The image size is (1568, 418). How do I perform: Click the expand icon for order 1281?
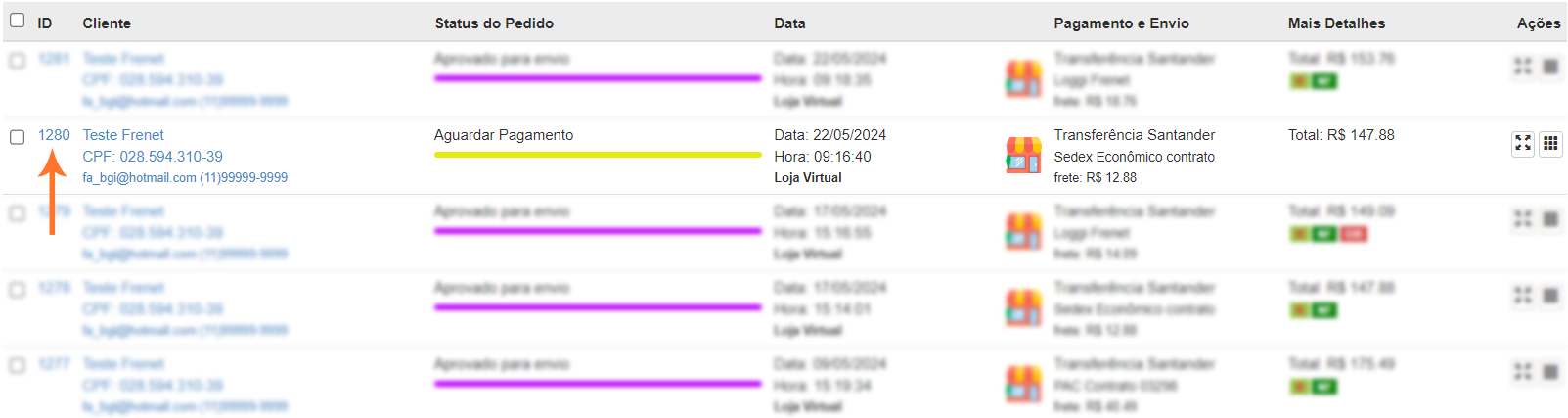point(1523,67)
